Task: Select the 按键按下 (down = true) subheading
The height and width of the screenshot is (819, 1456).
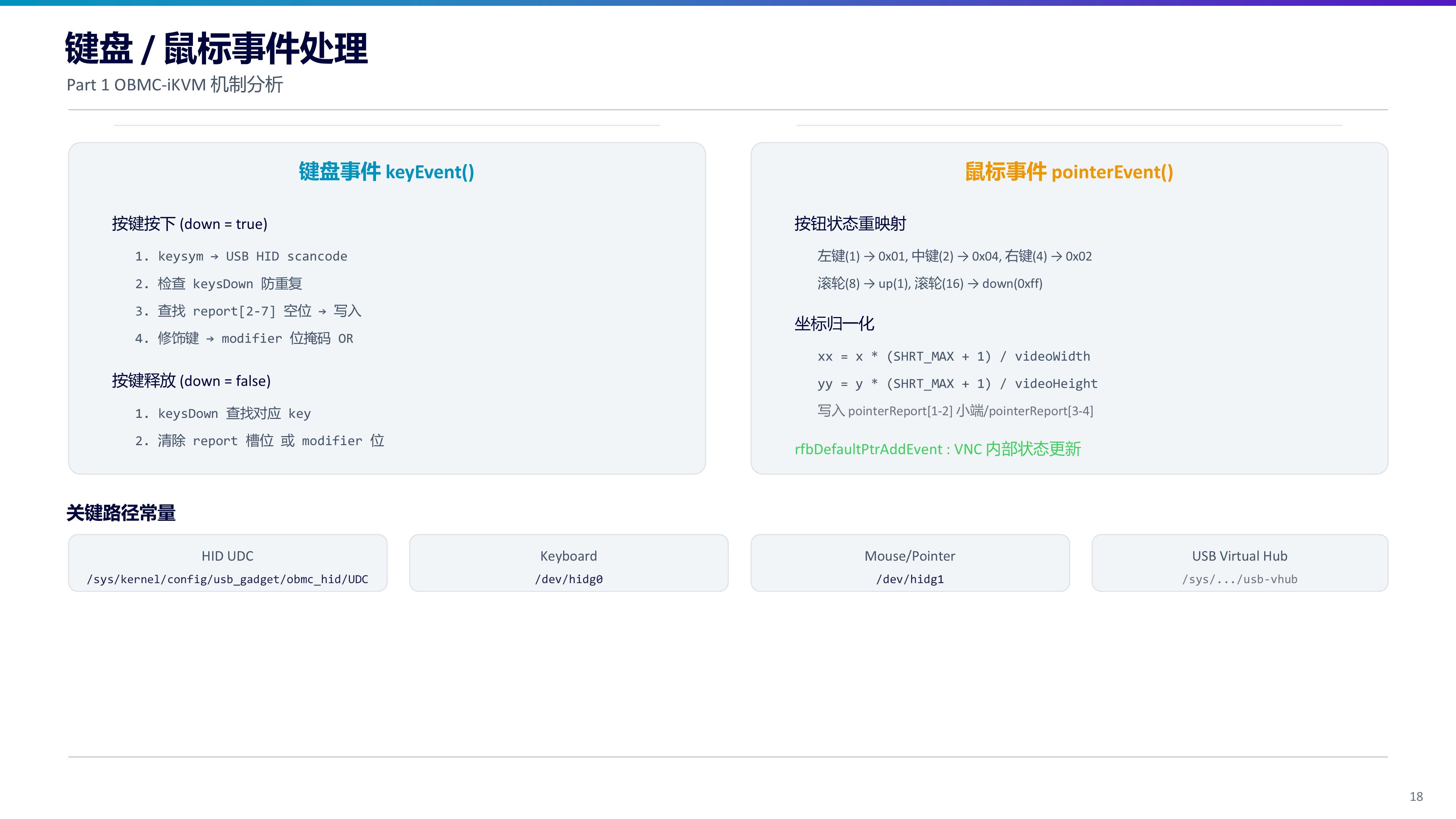Action: (190, 224)
